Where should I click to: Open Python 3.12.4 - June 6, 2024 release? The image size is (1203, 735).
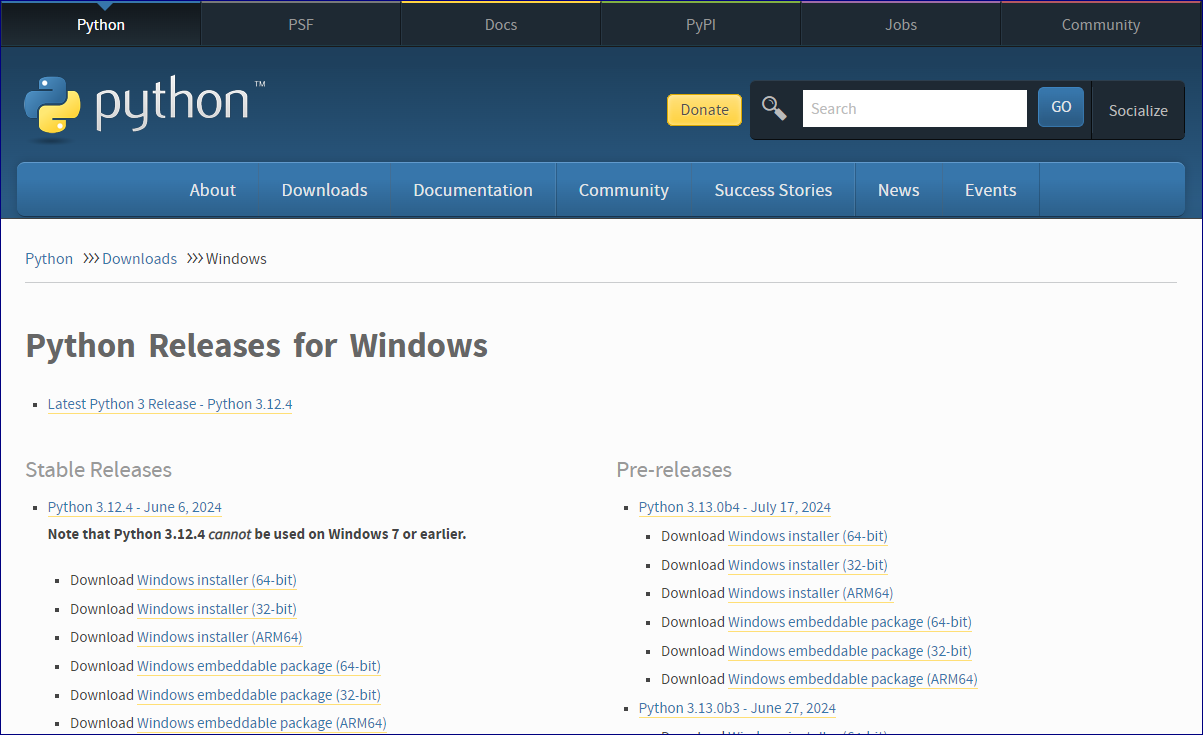135,507
